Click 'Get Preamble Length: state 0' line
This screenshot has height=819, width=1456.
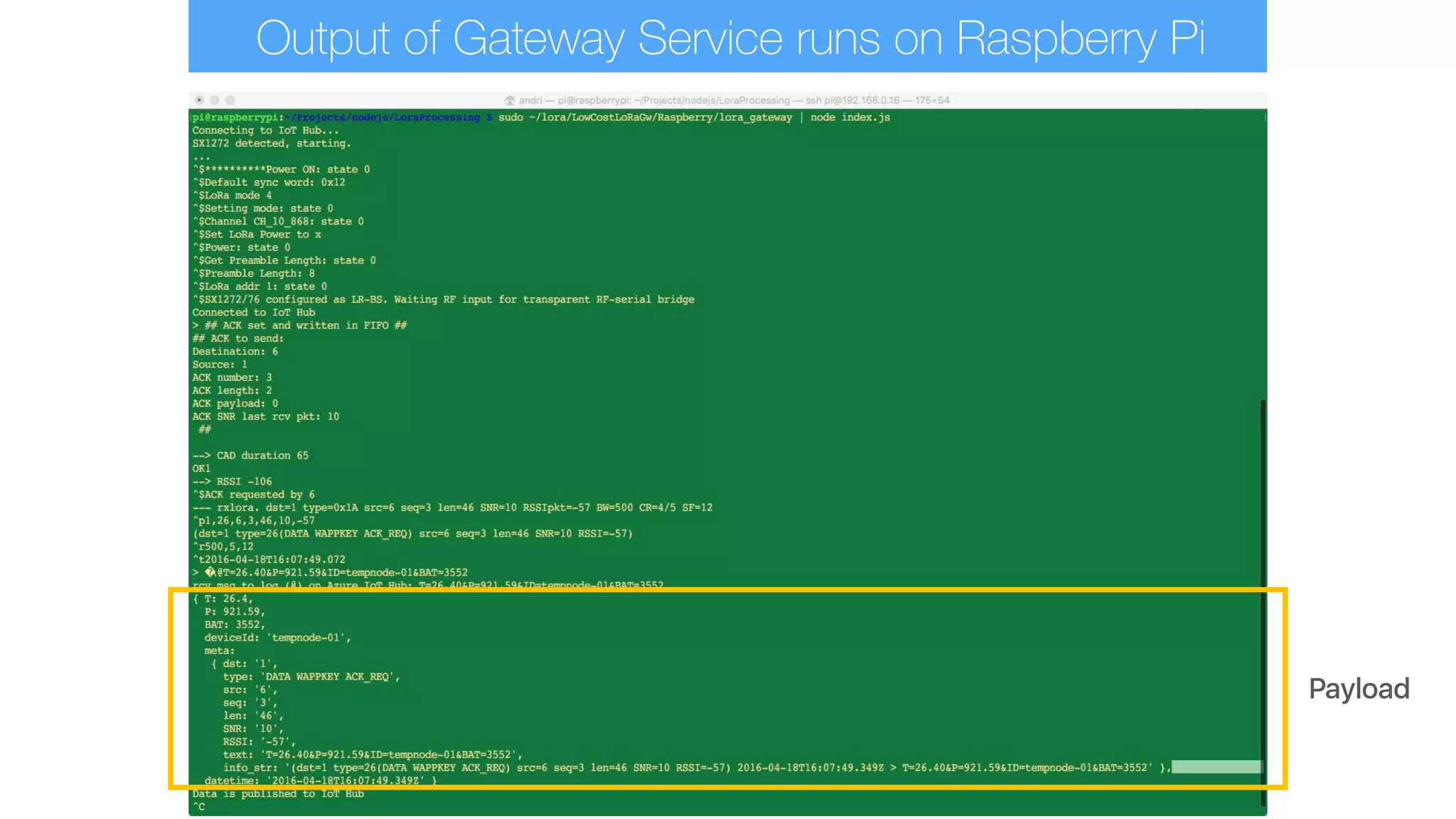point(284,260)
